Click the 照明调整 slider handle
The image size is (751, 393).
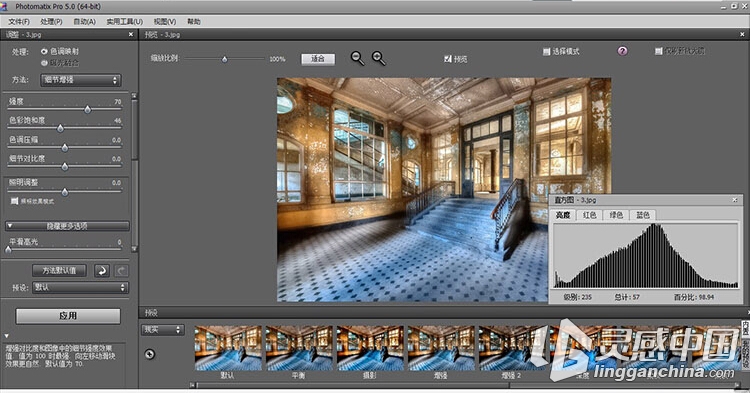click(x=65, y=192)
